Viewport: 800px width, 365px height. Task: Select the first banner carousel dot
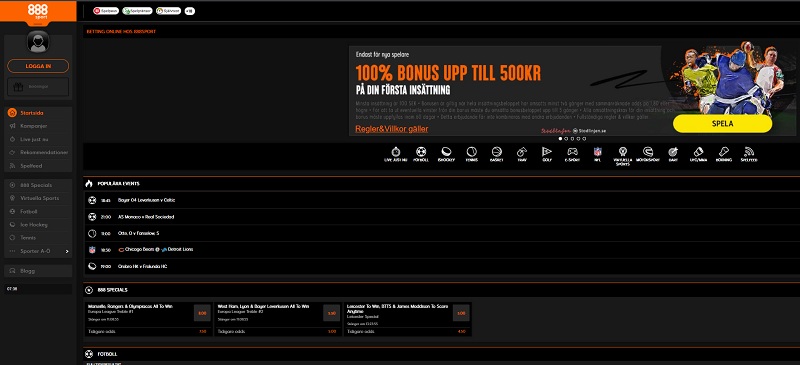560,138
